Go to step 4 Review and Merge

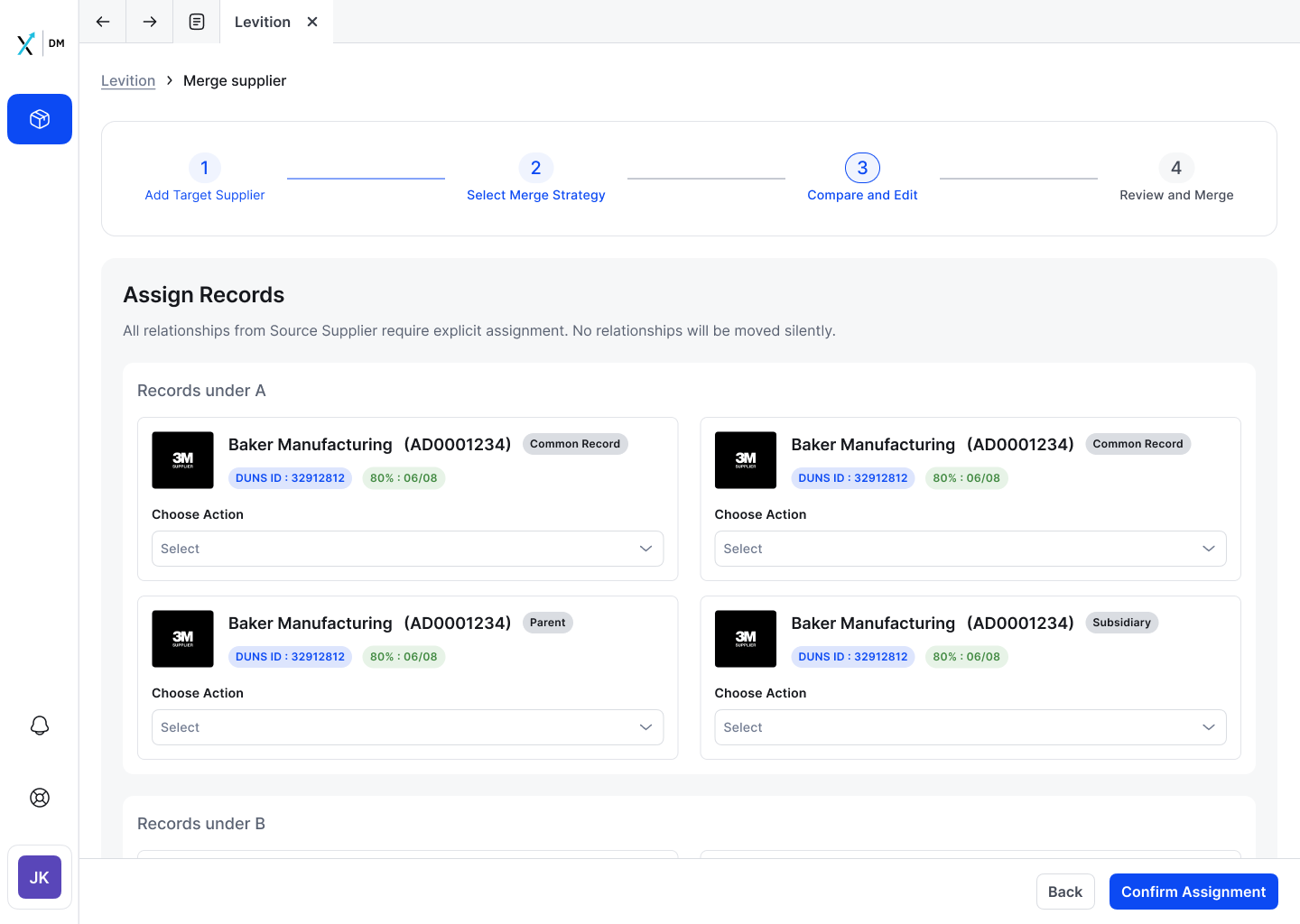coord(1176,179)
